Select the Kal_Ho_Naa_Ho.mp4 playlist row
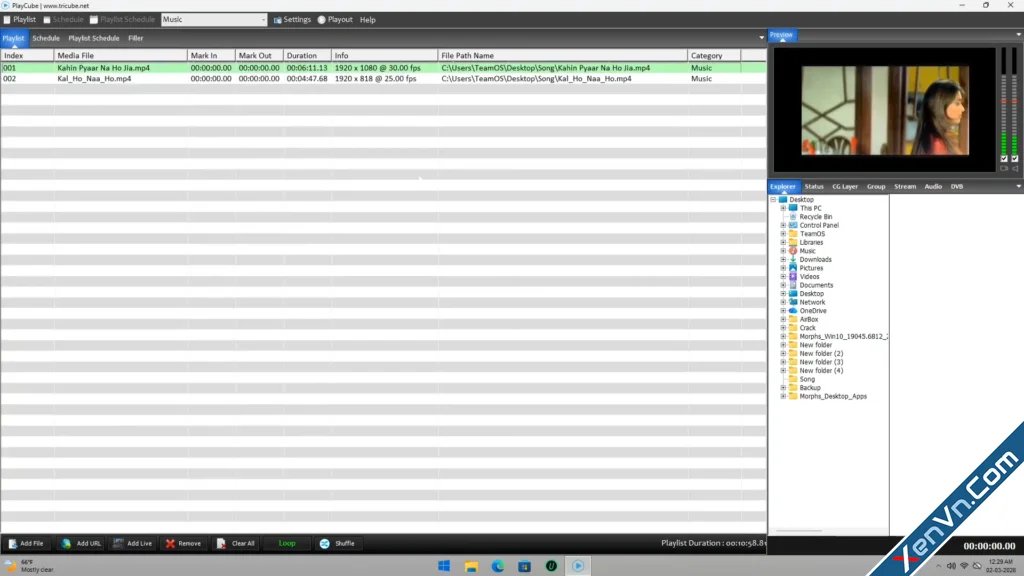Image resolution: width=1024 pixels, height=576 pixels. click(383, 78)
